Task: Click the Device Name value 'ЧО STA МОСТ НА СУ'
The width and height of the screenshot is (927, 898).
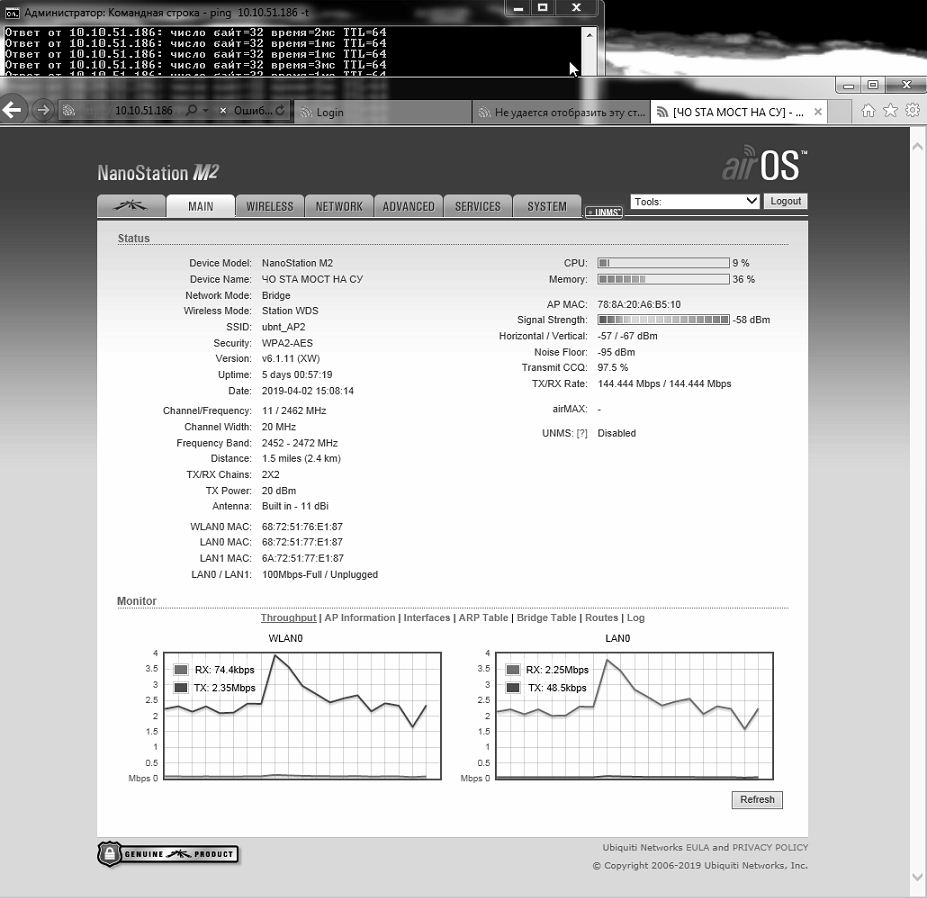Action: [312, 279]
